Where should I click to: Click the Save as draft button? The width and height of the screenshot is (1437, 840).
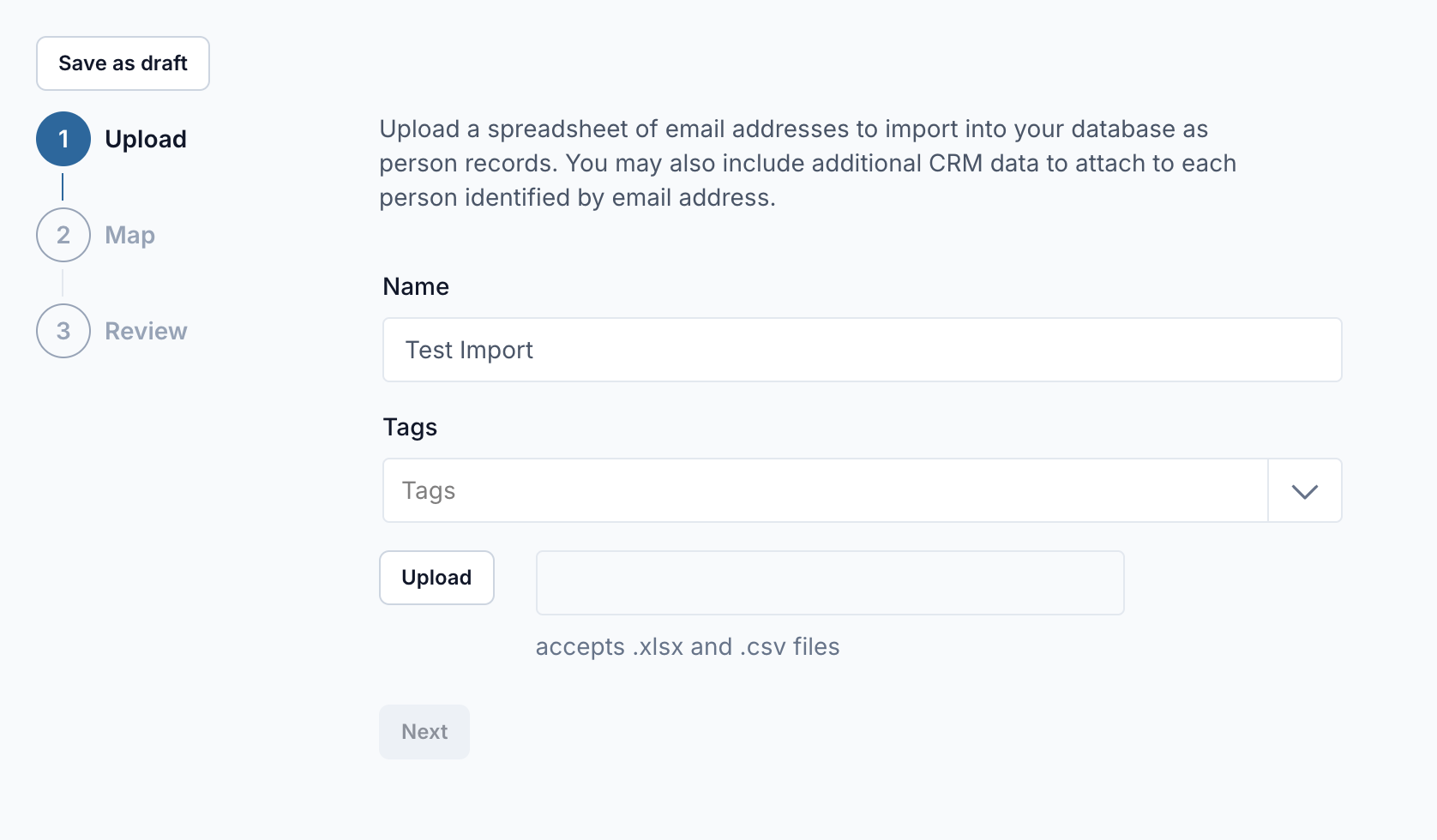(x=123, y=63)
